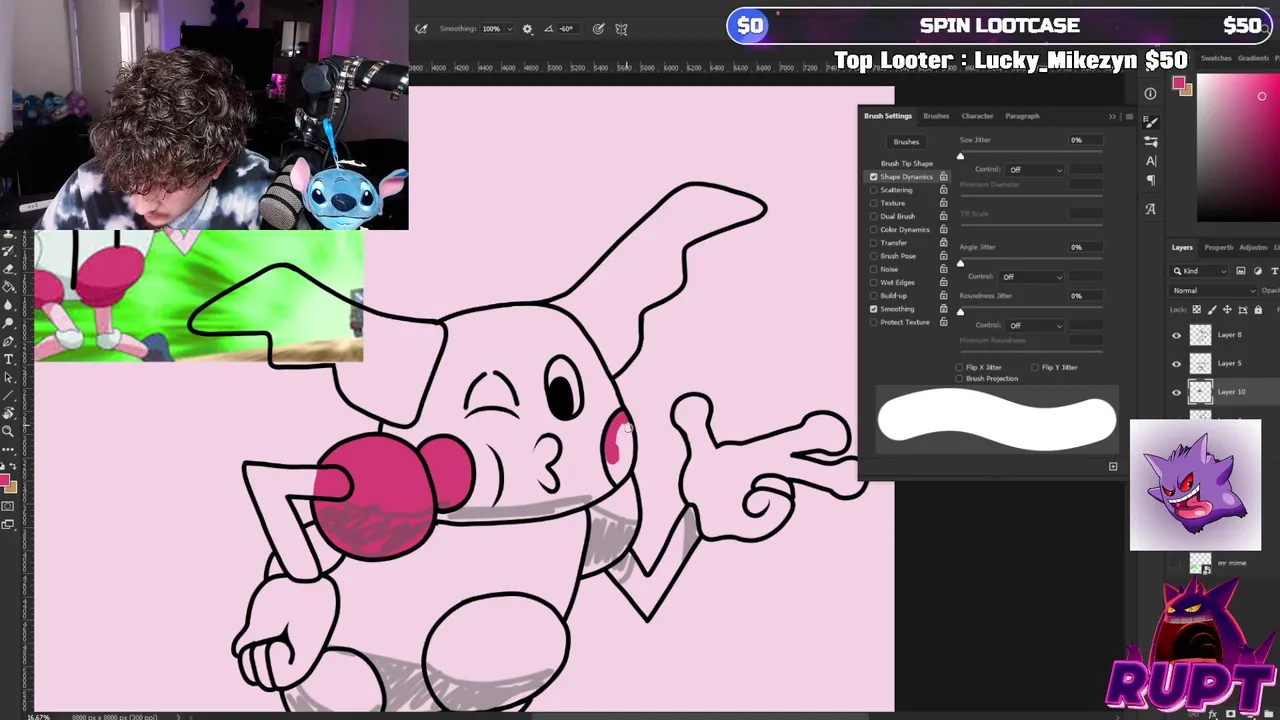Click the Size Jitter percentage field
The height and width of the screenshot is (720, 1280).
1085,140
